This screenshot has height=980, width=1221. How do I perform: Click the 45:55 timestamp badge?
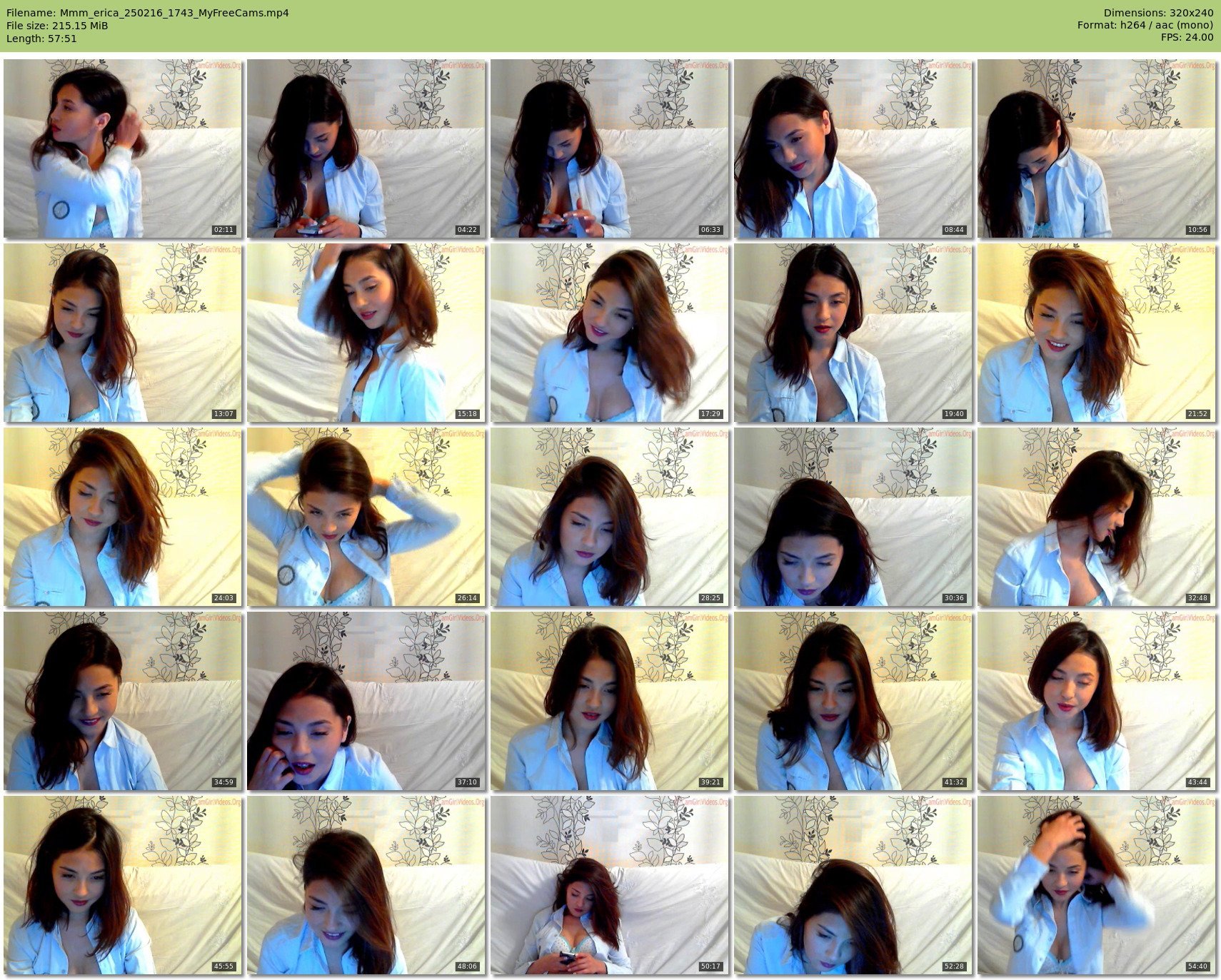click(223, 966)
